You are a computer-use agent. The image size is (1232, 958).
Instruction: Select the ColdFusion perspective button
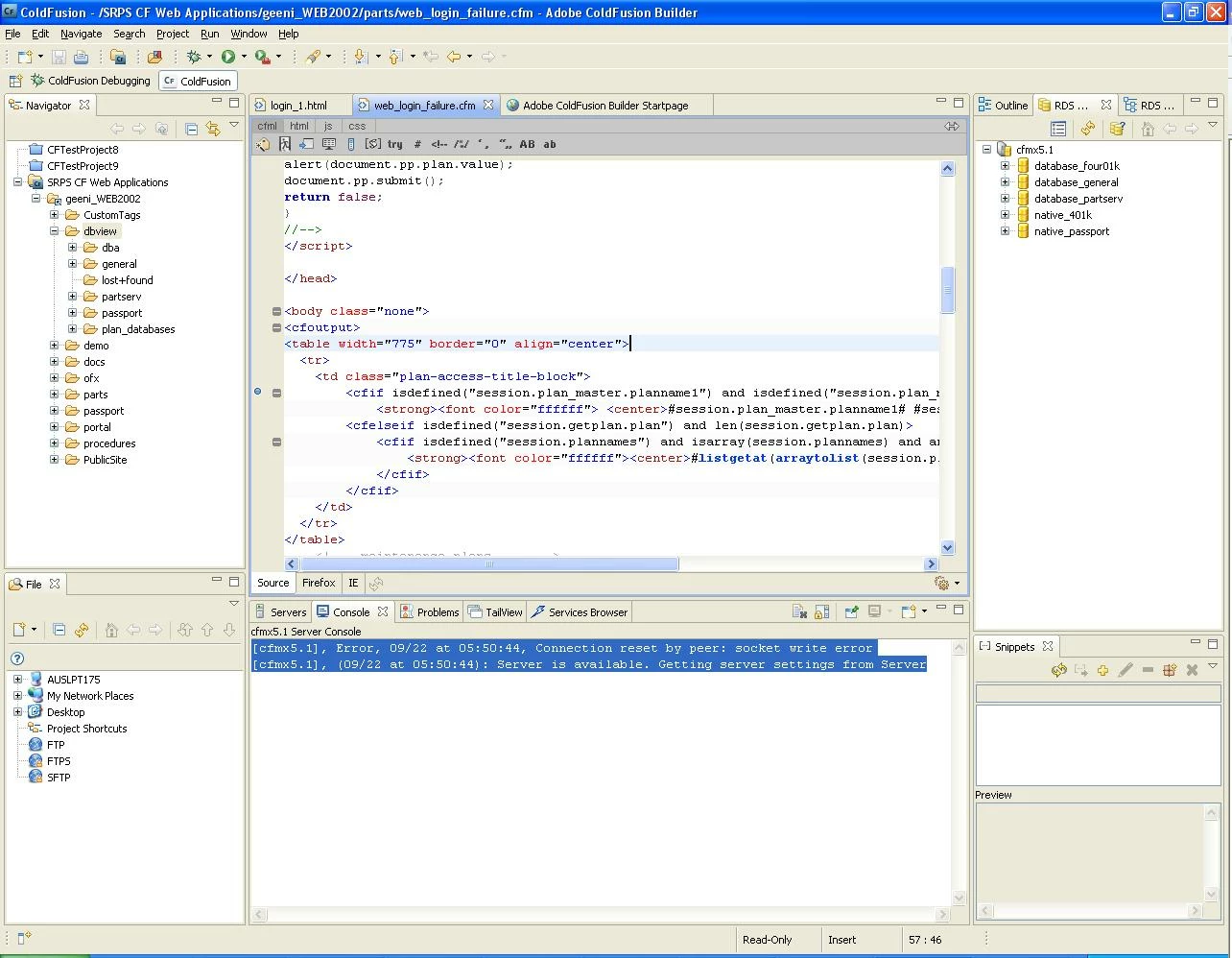[198, 81]
